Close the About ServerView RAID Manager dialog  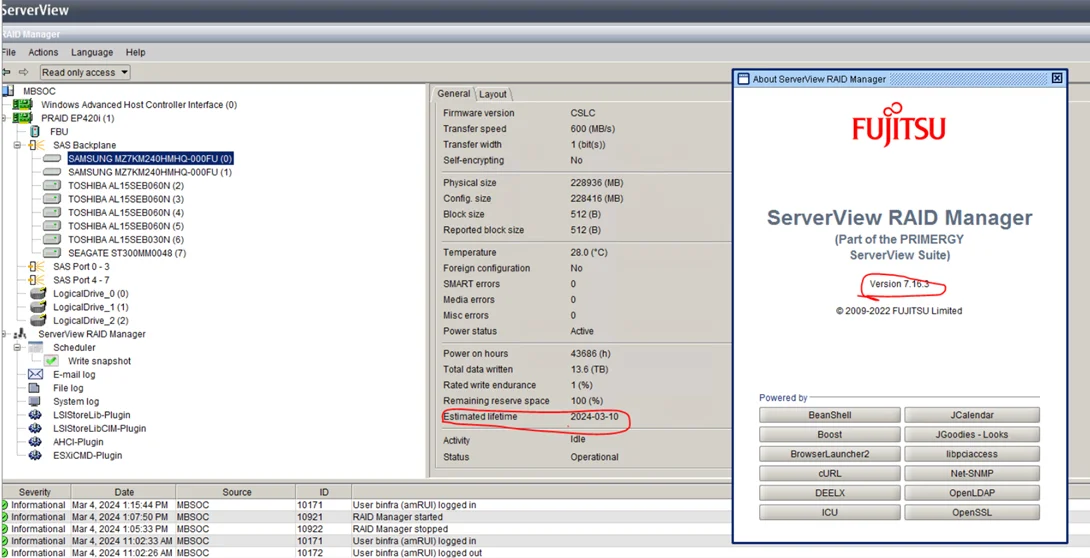pyautogui.click(x=1057, y=79)
